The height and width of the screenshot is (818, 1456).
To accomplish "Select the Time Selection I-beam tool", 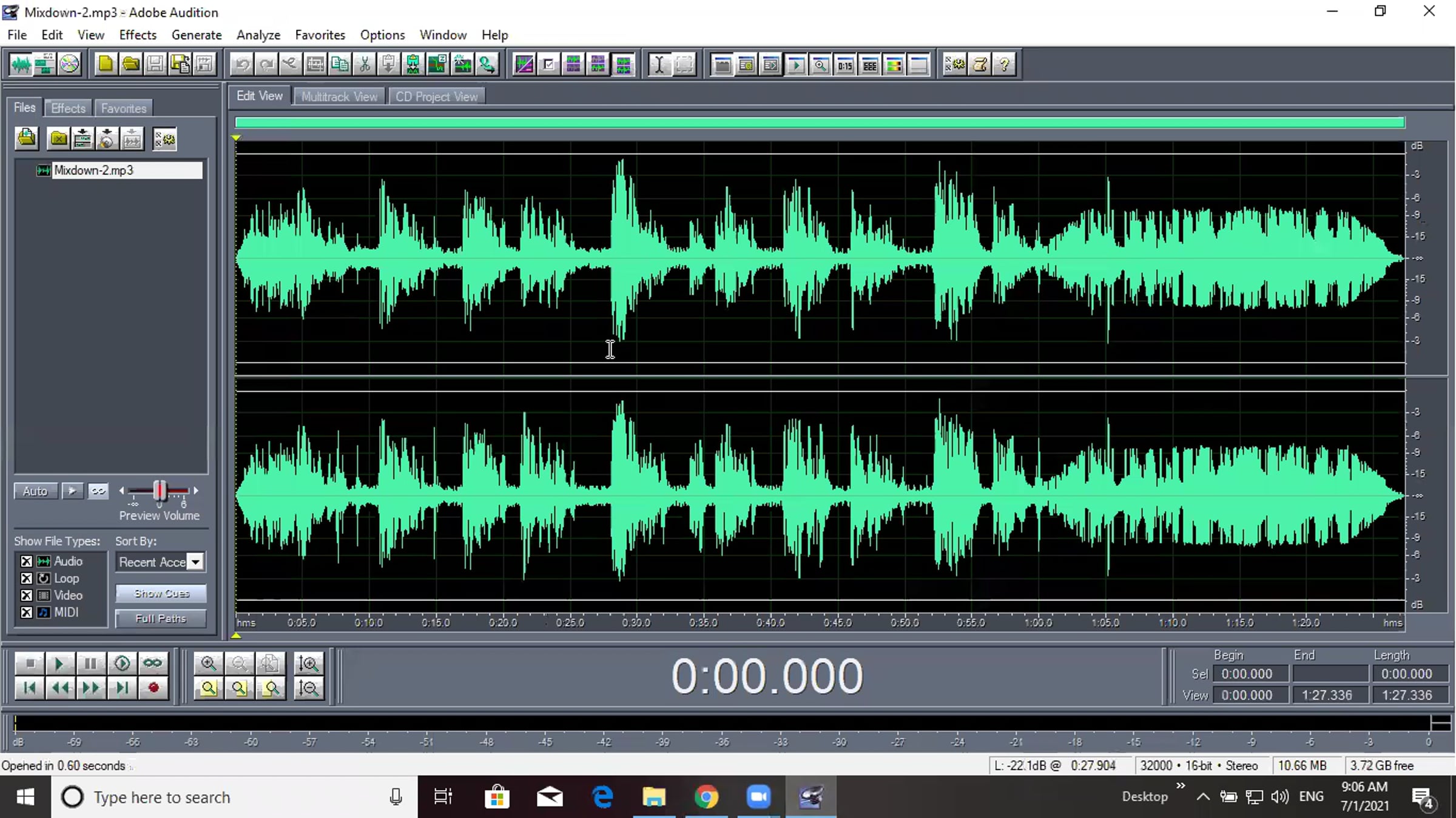I will (659, 64).
